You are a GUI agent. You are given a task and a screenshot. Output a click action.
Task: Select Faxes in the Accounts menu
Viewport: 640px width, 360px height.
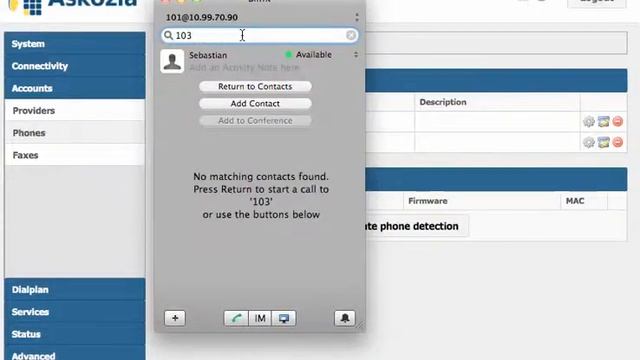click(75, 155)
